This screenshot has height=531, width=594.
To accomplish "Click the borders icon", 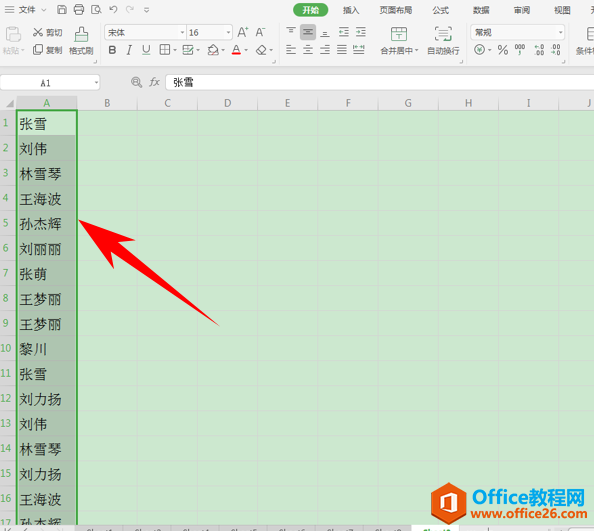I will click(165, 50).
